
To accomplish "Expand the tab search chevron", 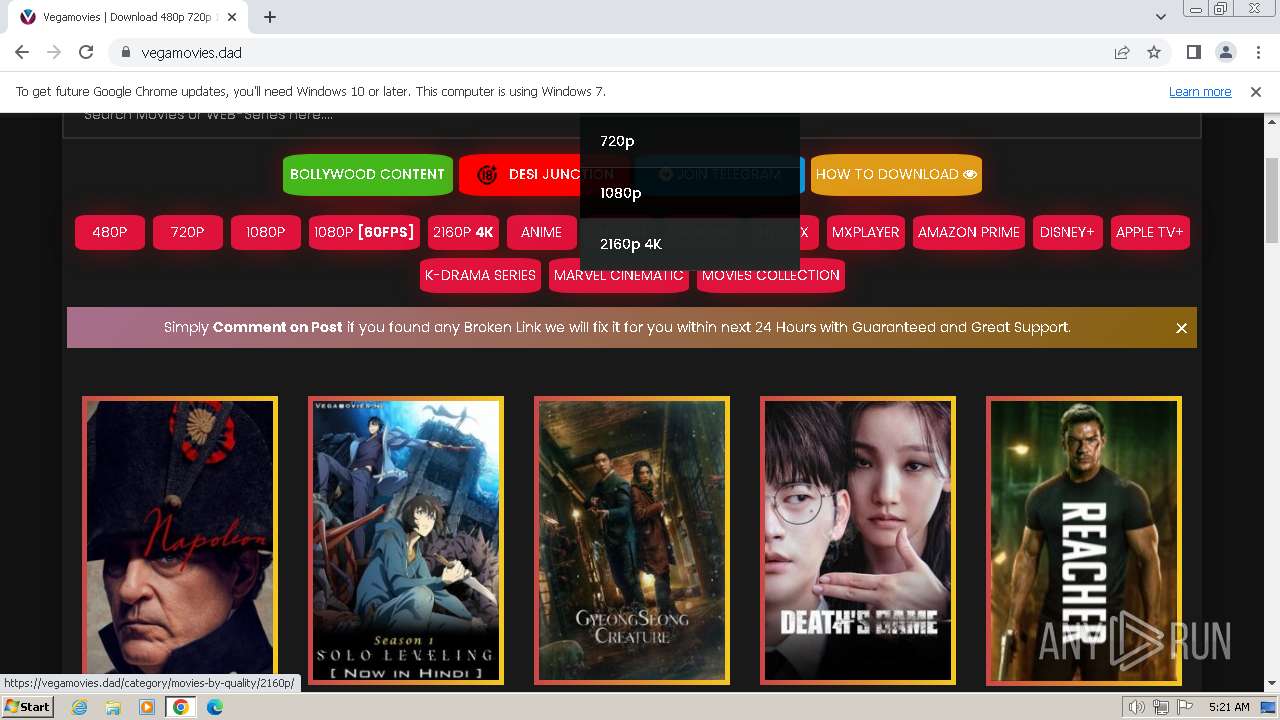I will coord(1161,17).
